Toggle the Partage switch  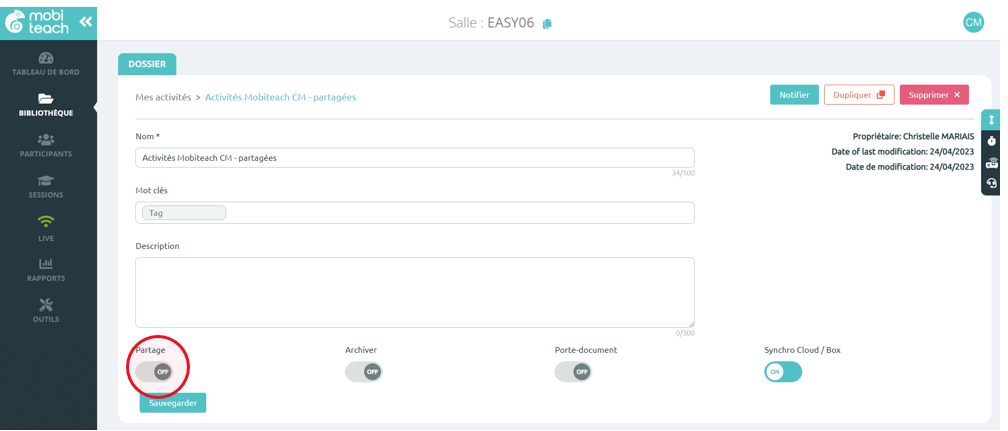pyautogui.click(x=154, y=372)
